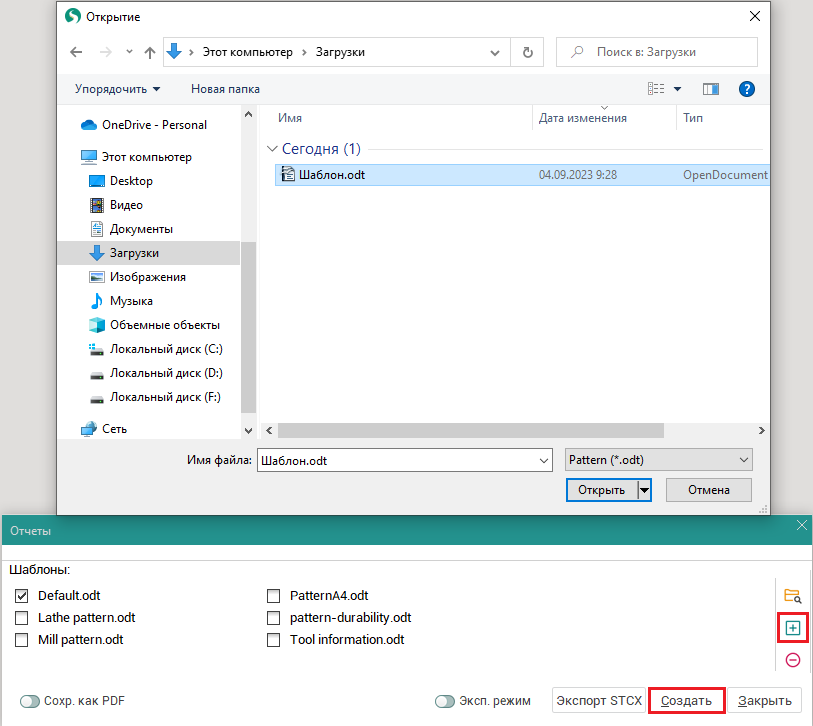The height and width of the screenshot is (726, 813).
Task: Expand the Упорядочить menu
Action: 117,89
